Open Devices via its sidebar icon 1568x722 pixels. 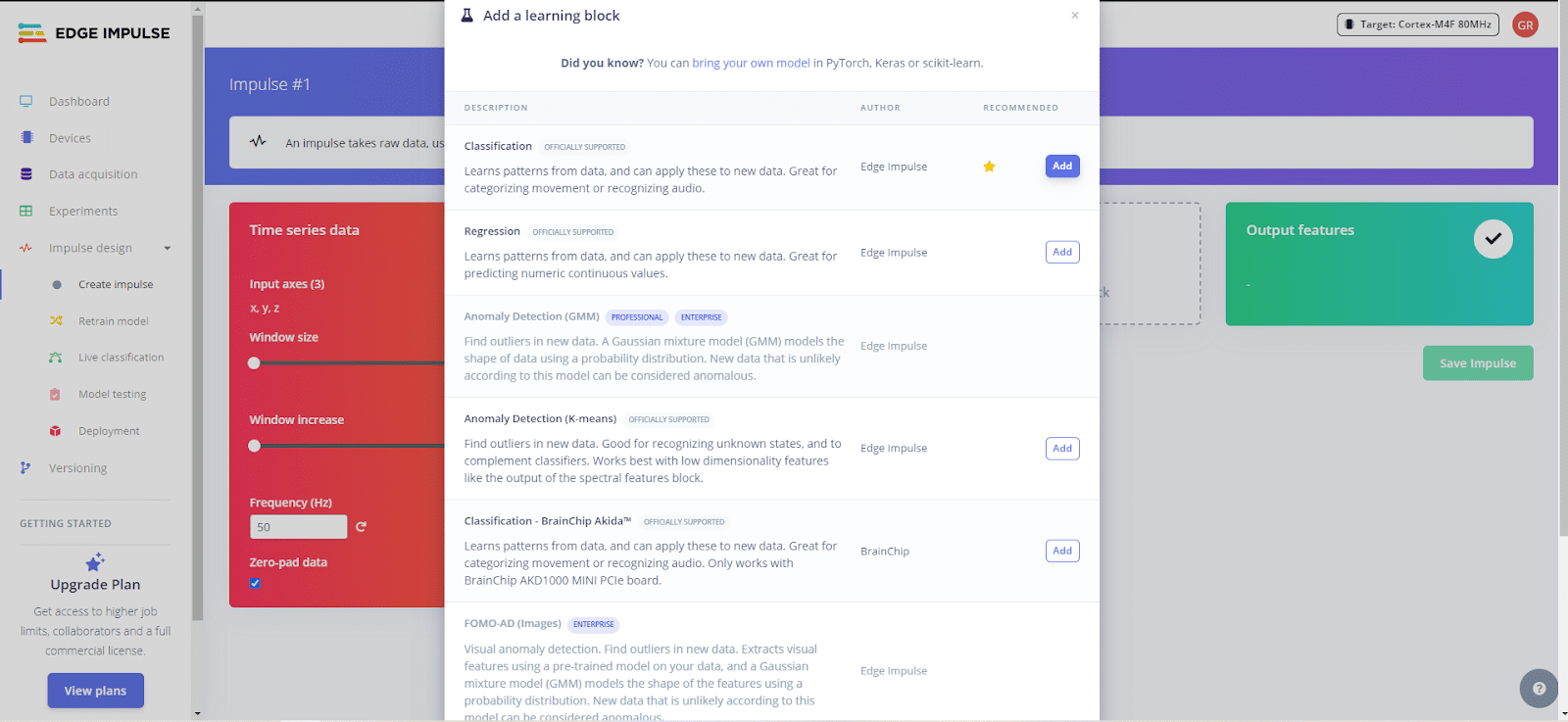point(26,138)
